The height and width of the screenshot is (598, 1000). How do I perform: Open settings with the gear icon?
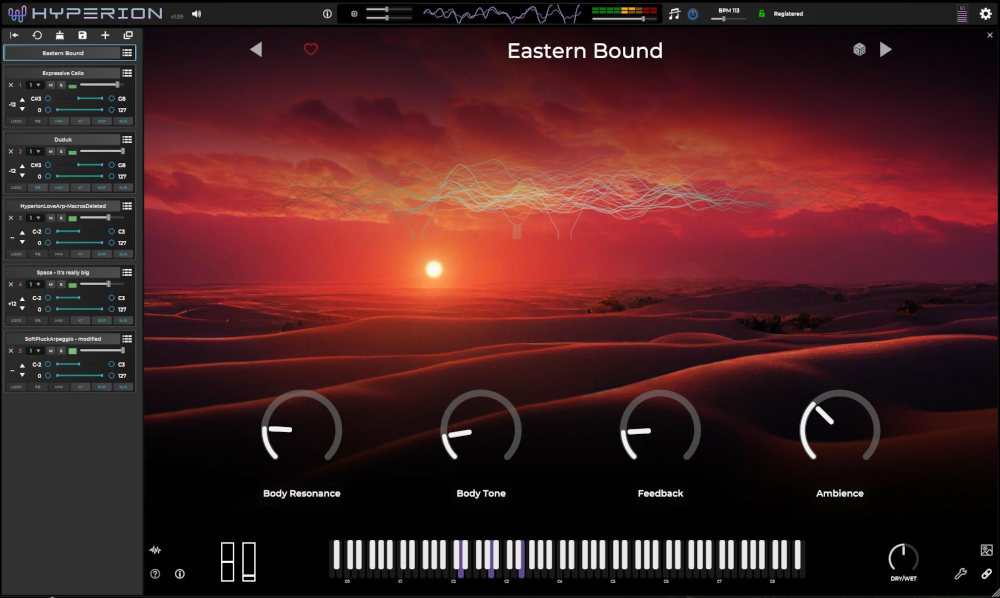pos(985,14)
